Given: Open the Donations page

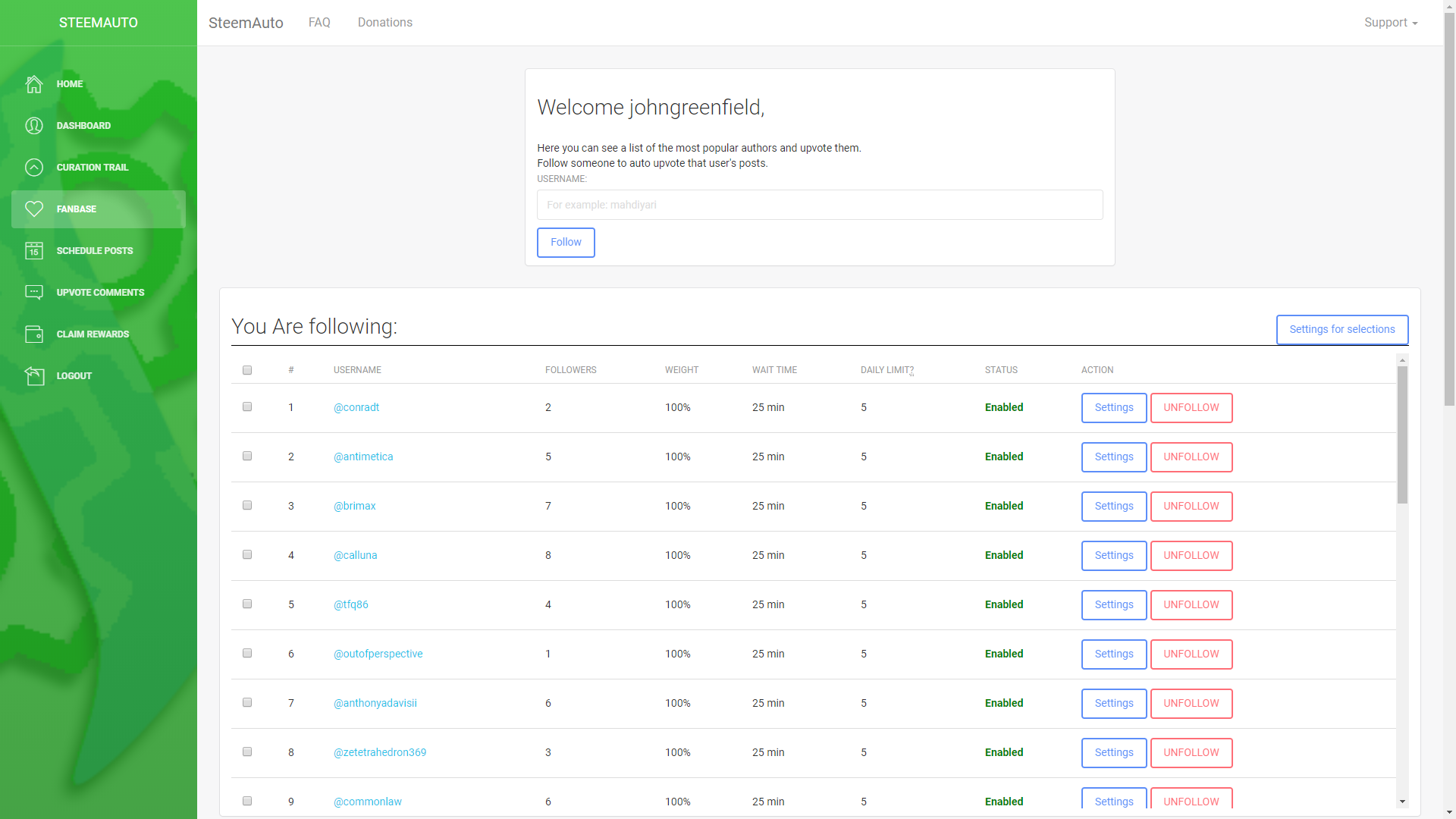Looking at the screenshot, I should 385,23.
